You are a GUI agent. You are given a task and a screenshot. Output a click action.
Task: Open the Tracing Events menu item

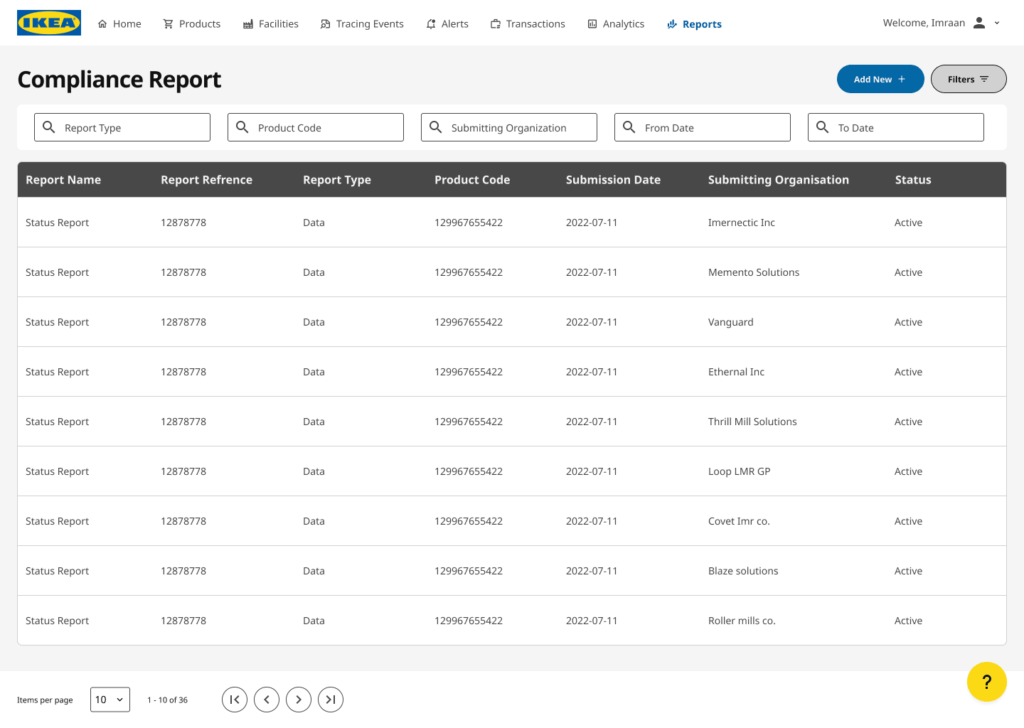tap(362, 24)
